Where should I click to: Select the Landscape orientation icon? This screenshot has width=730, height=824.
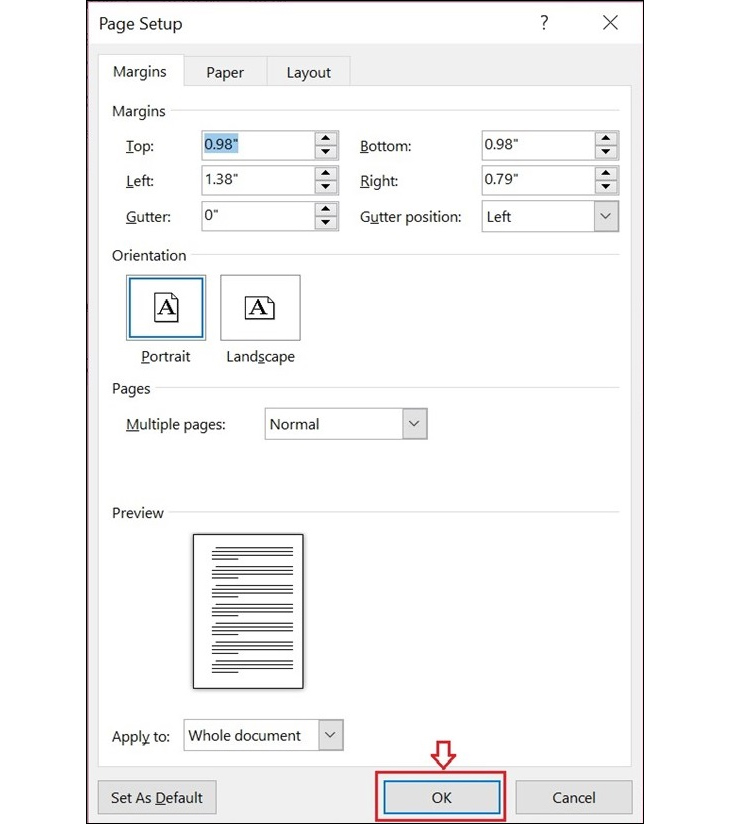click(x=260, y=307)
